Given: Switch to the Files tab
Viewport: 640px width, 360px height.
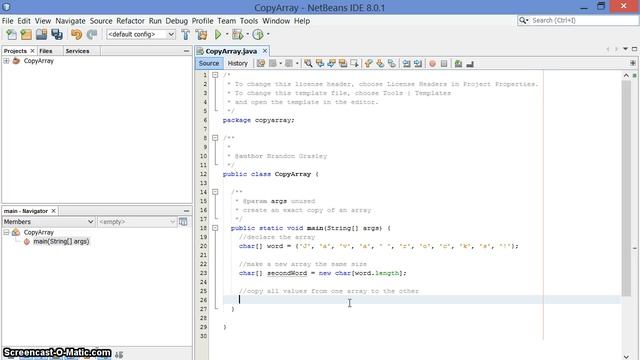Looking at the screenshot, I should [x=46, y=51].
